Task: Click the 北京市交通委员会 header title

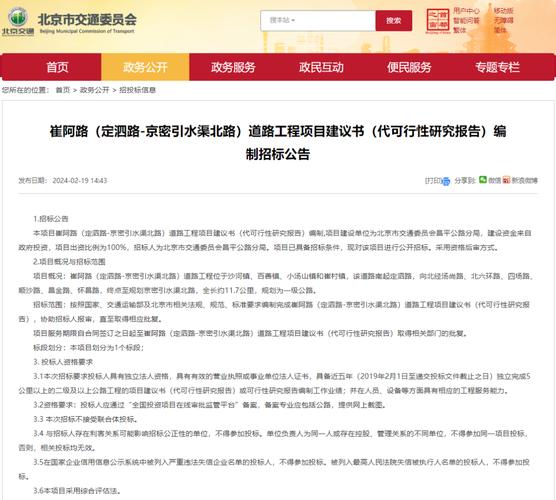Action: pyautogui.click(x=87, y=19)
